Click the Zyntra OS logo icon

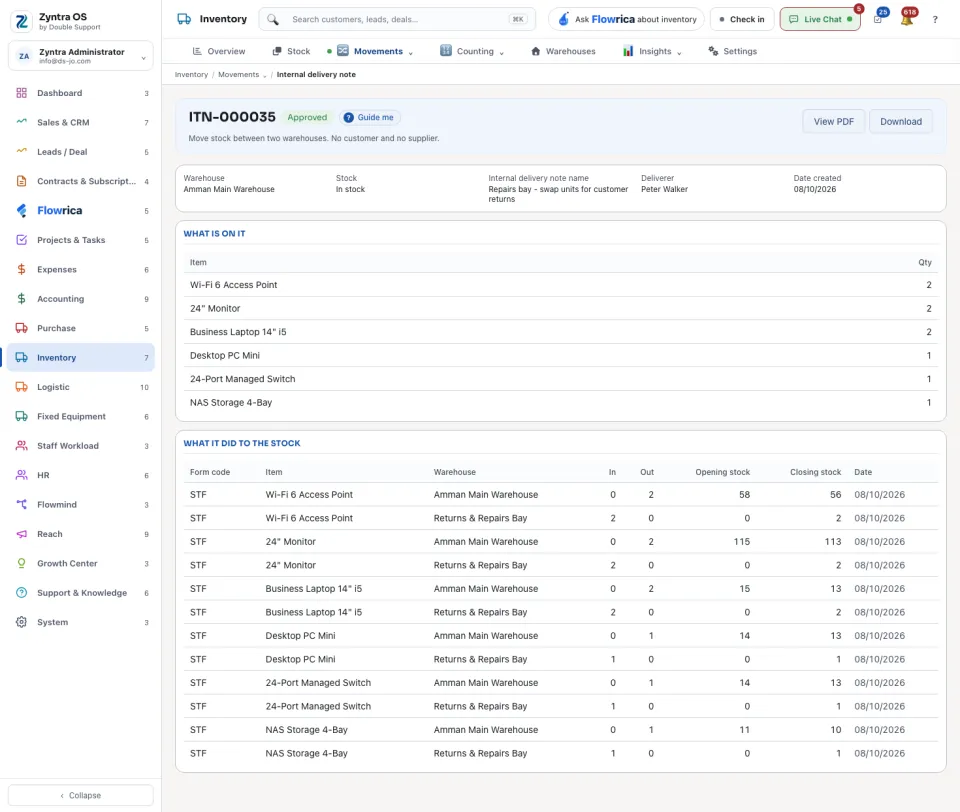21,21
